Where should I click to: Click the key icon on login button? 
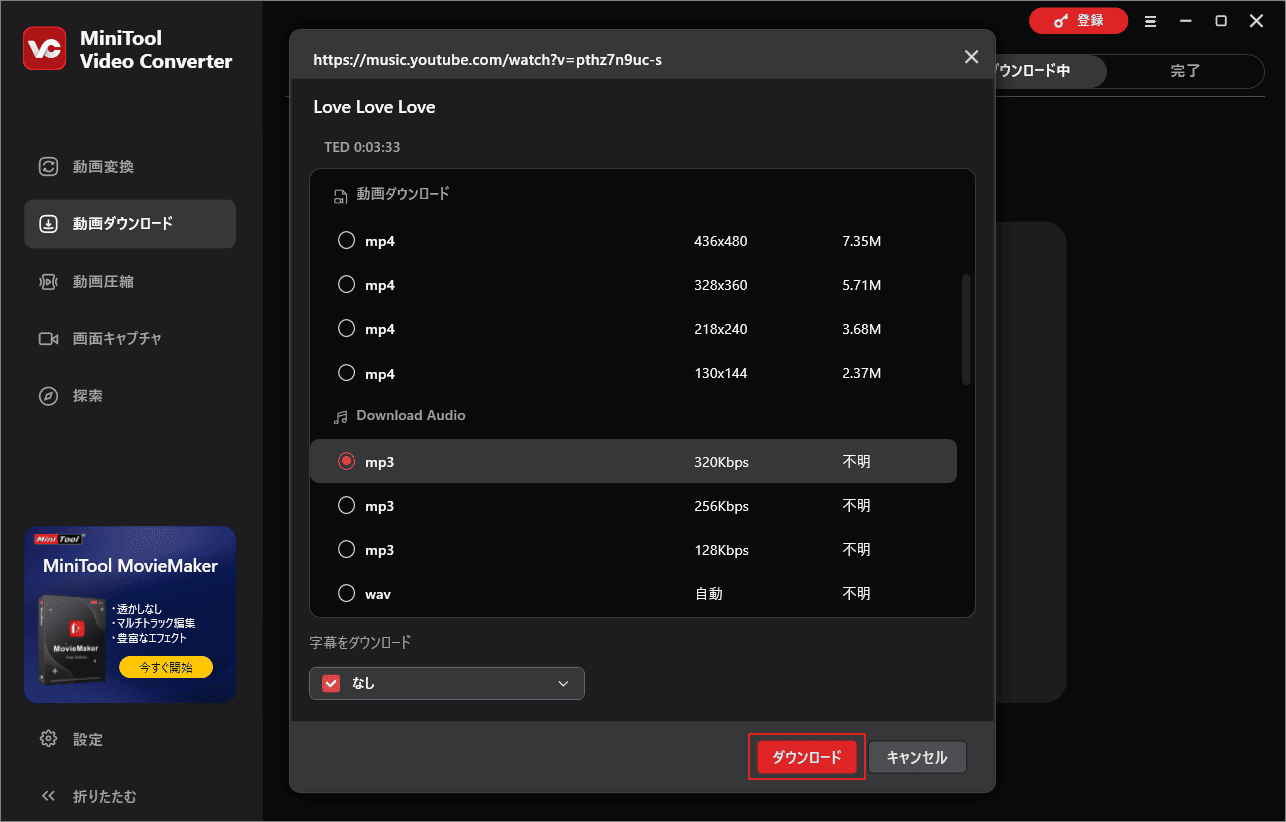pos(1059,21)
